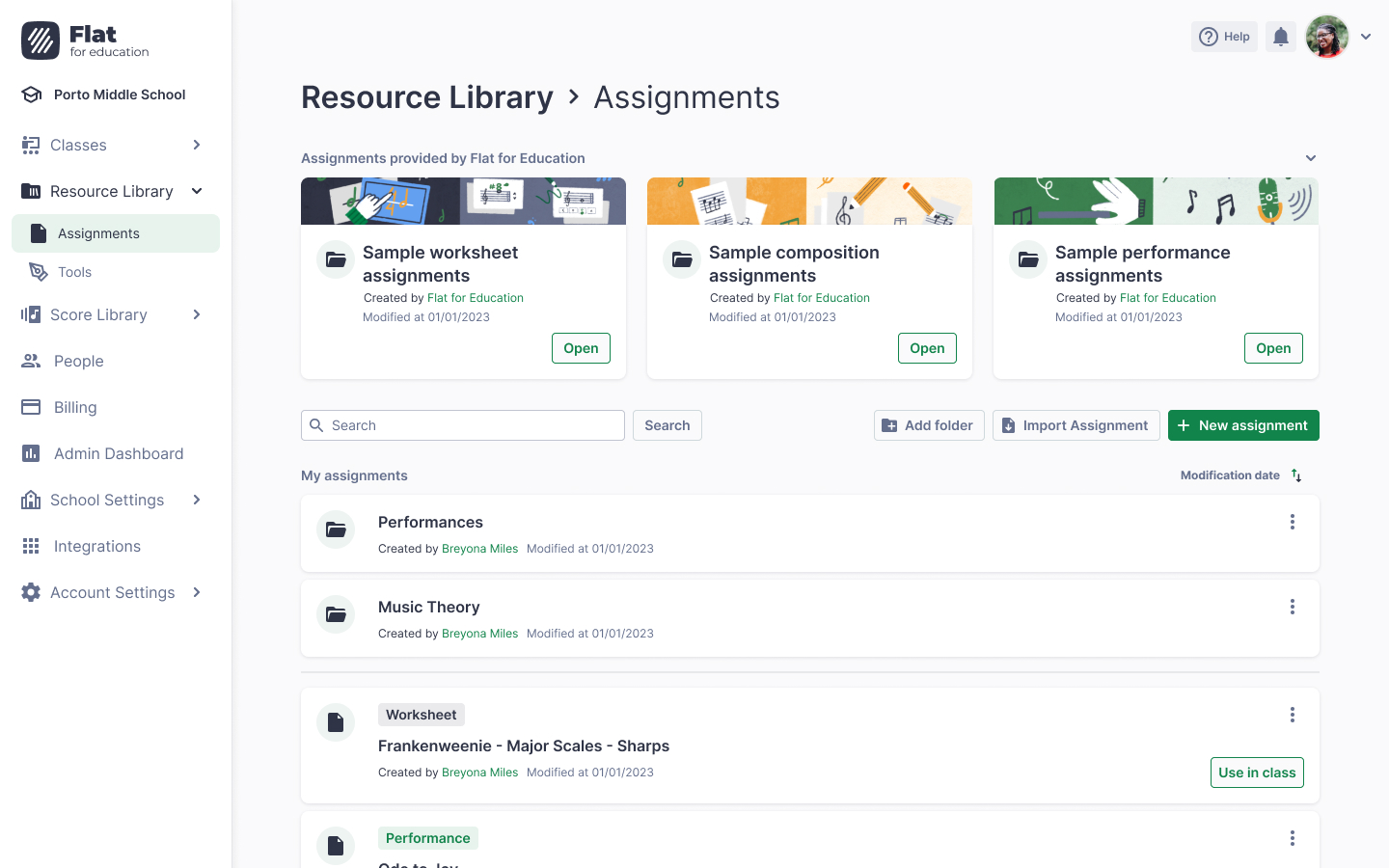The width and height of the screenshot is (1389, 868).
Task: Toggle the modification date sort order
Action: pyautogui.click(x=1296, y=475)
